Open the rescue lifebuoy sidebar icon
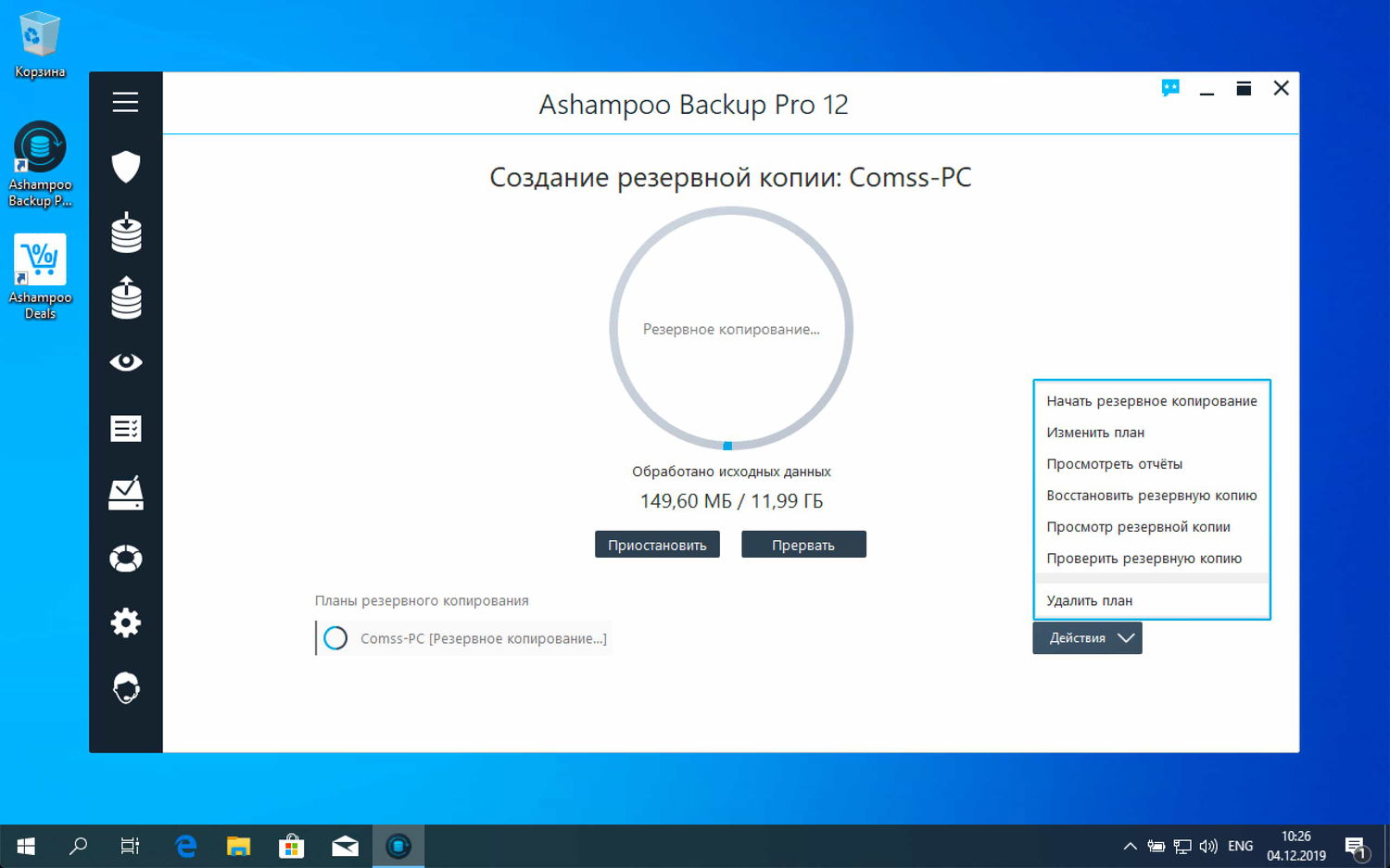The image size is (1390, 868). point(126,559)
